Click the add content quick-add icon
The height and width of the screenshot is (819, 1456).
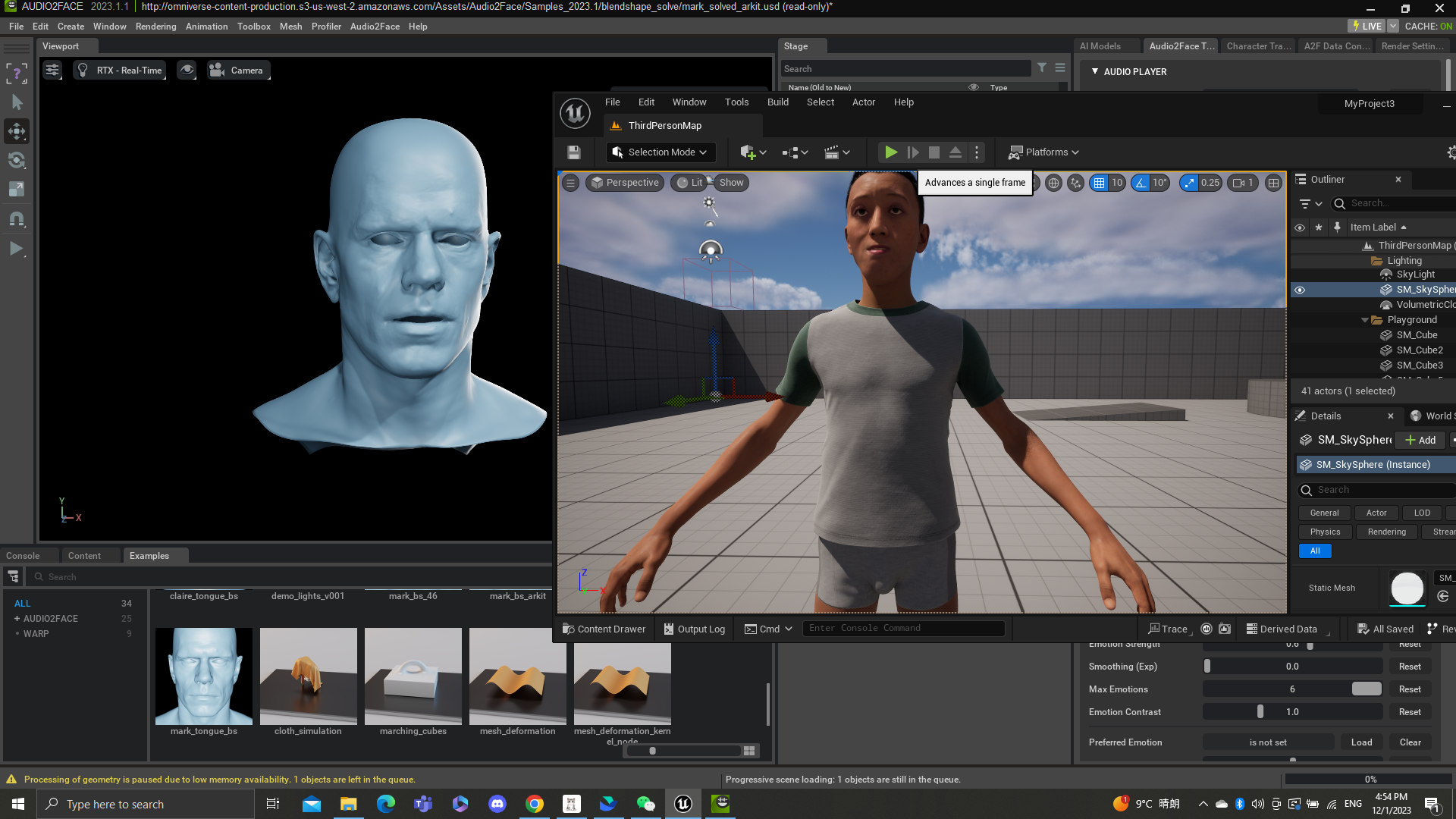[x=748, y=152]
